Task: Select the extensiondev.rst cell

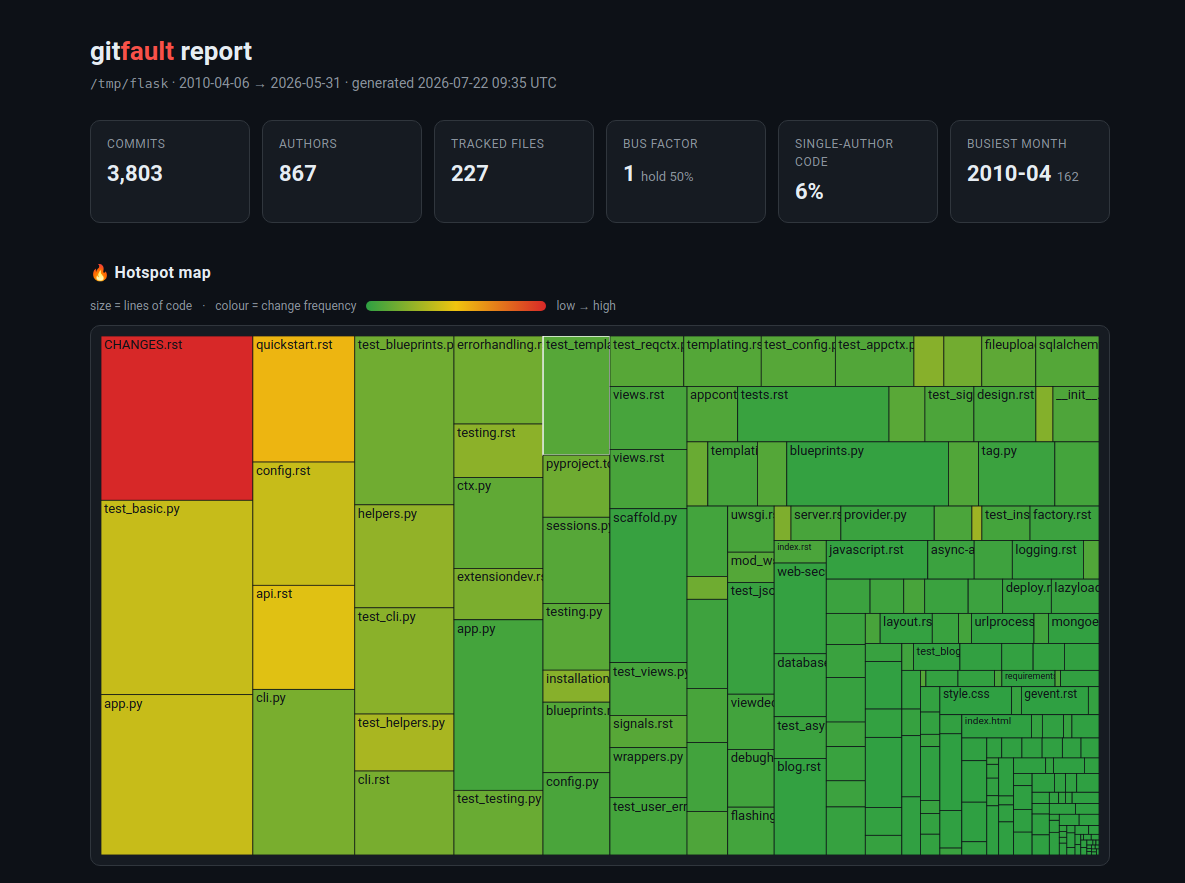Action: (x=499, y=594)
